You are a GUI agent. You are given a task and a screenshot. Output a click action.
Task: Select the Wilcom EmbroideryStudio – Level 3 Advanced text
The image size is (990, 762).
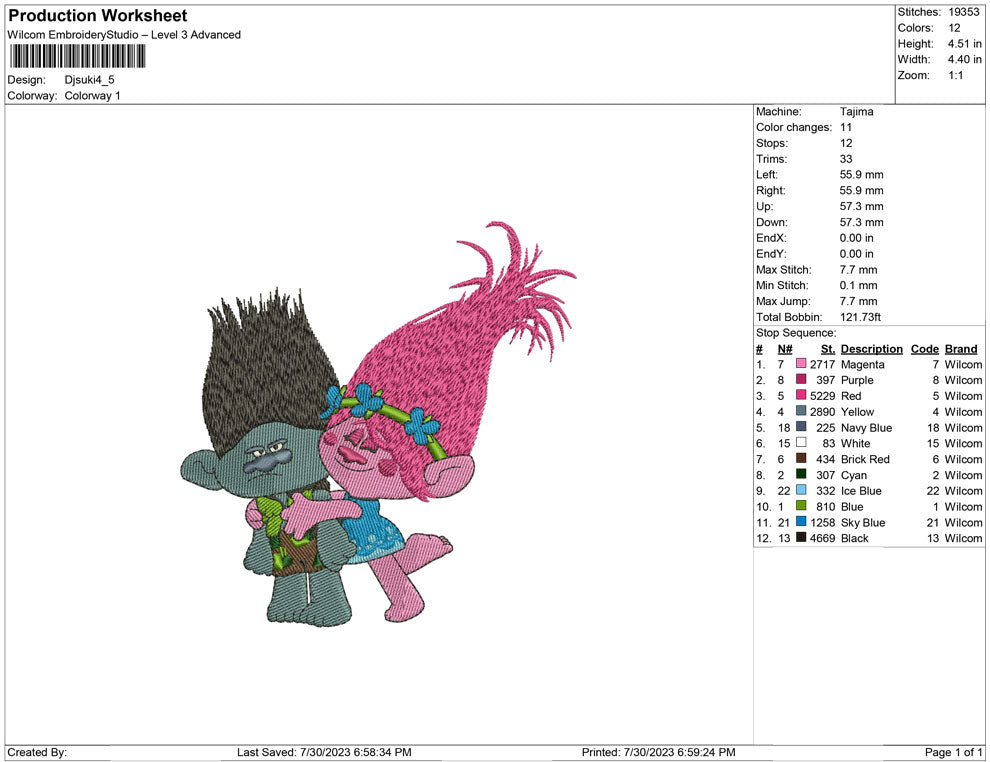click(124, 35)
